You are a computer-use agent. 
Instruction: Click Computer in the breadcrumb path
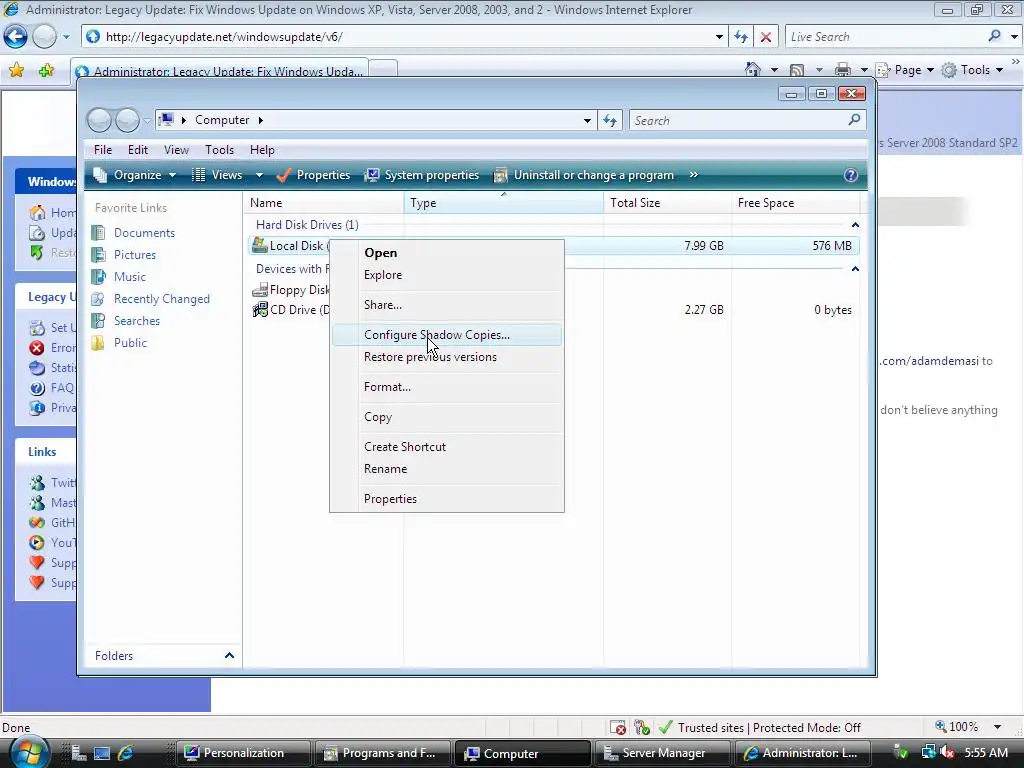222,120
